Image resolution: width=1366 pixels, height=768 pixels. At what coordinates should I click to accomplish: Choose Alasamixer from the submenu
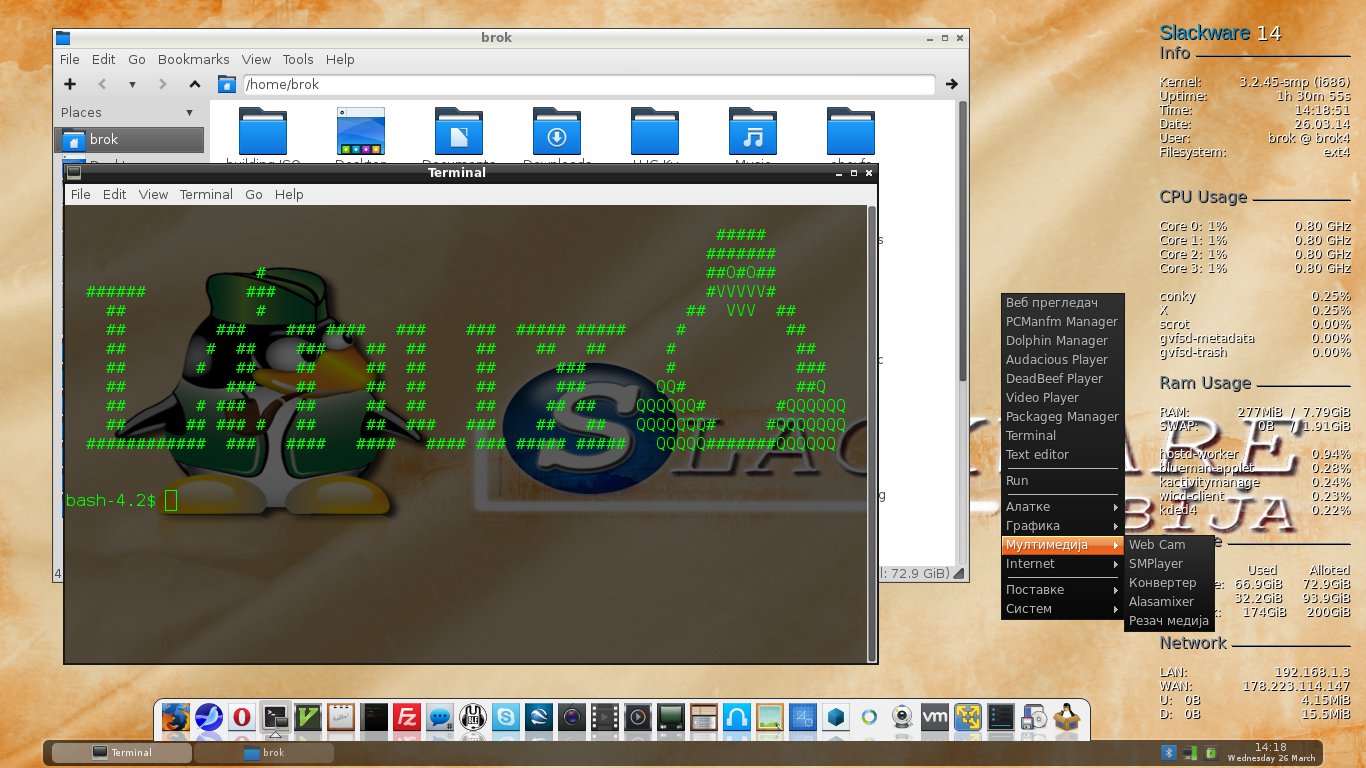(1169, 602)
